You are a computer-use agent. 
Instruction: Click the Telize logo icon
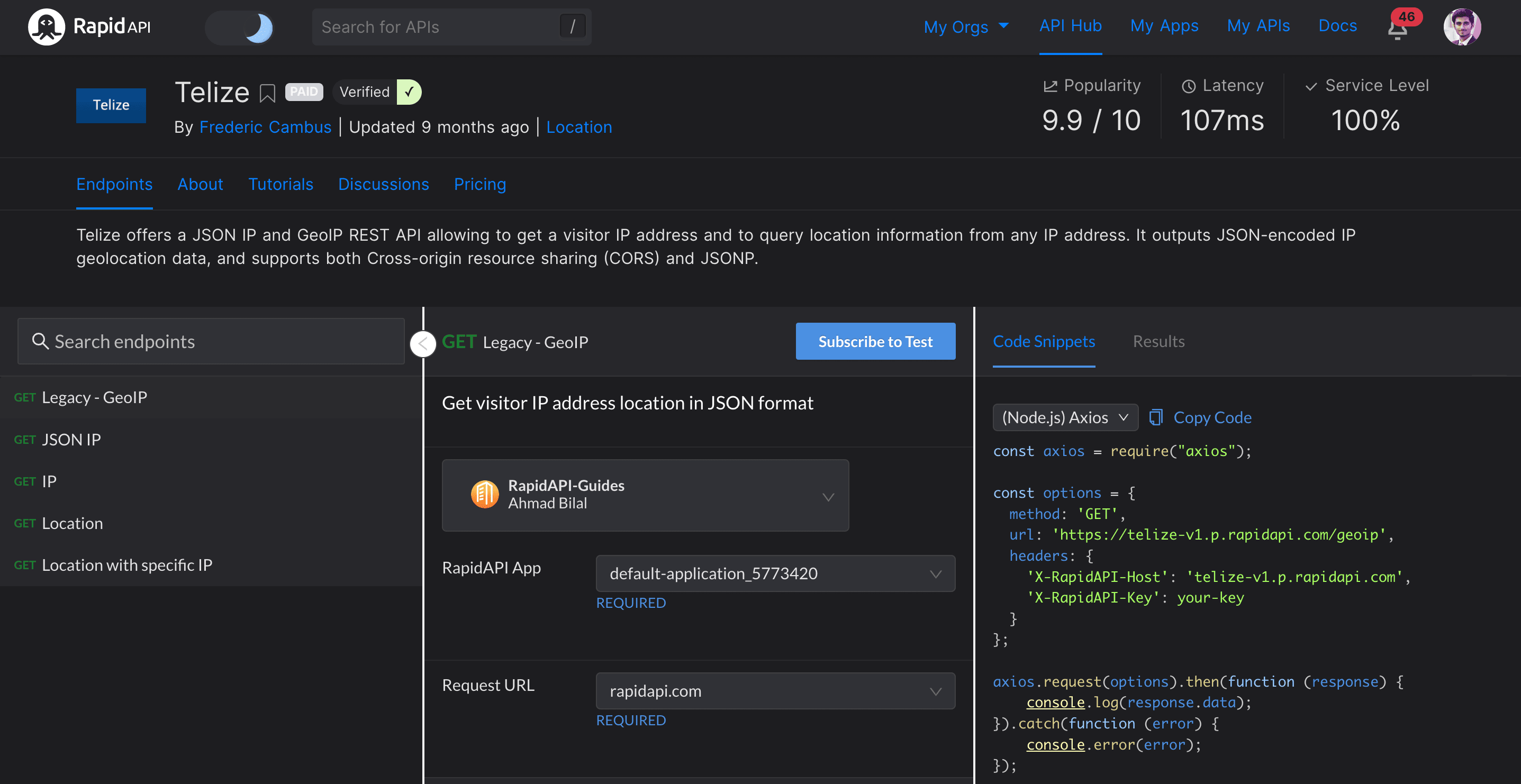click(x=111, y=103)
